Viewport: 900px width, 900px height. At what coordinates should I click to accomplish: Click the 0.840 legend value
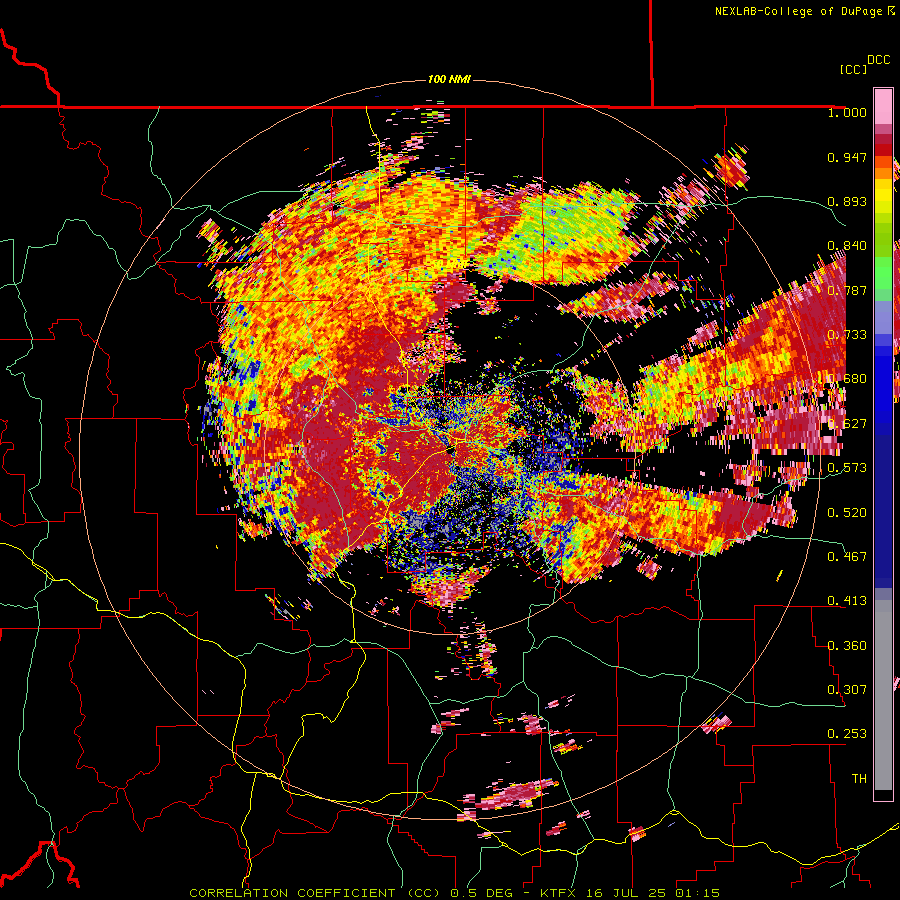pos(847,246)
